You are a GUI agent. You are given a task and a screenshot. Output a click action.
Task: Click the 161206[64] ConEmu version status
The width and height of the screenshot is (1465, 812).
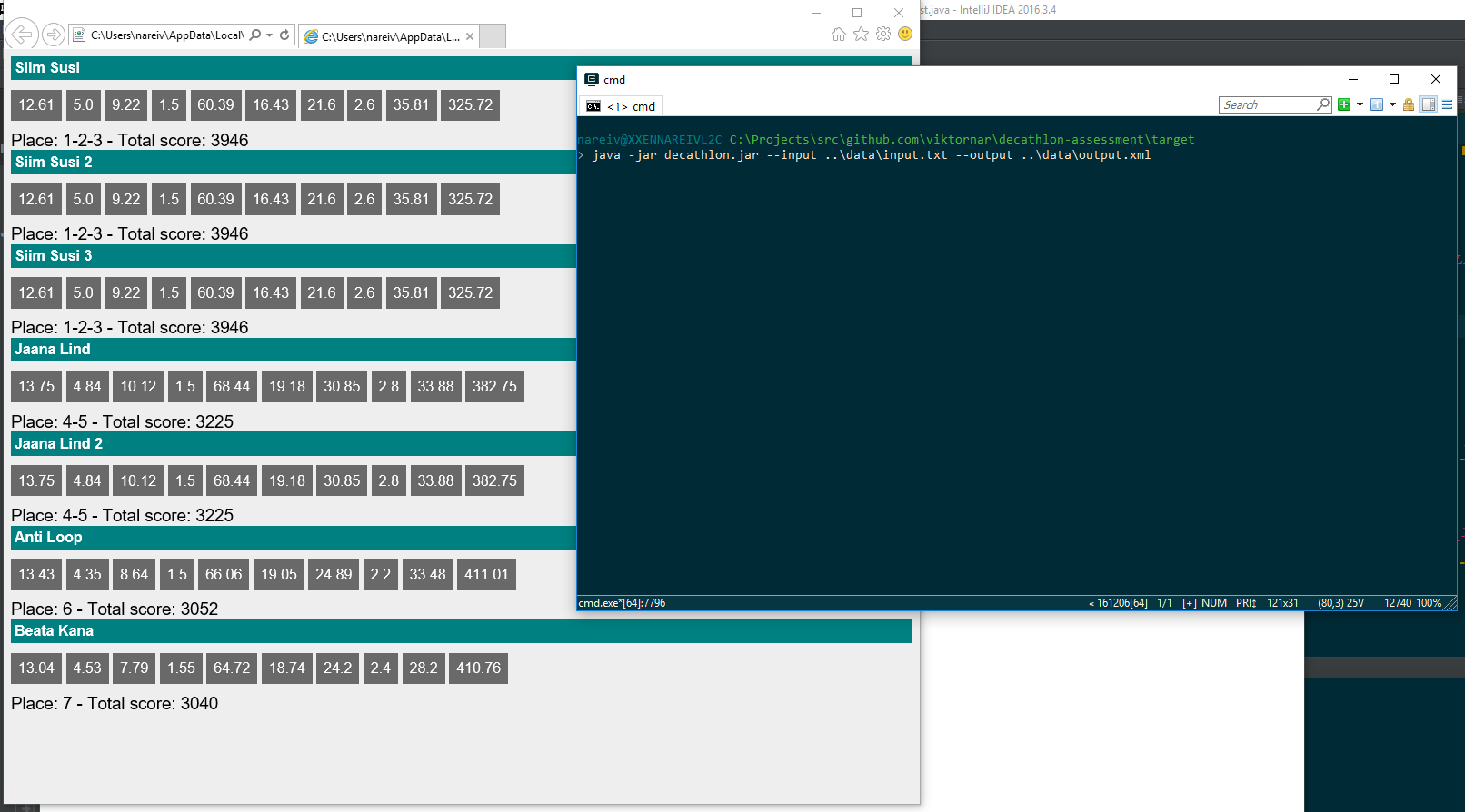click(1118, 603)
